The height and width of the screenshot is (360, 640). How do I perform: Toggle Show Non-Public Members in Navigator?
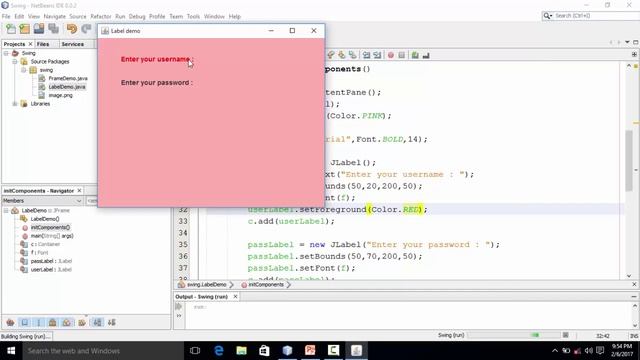coord(53,322)
